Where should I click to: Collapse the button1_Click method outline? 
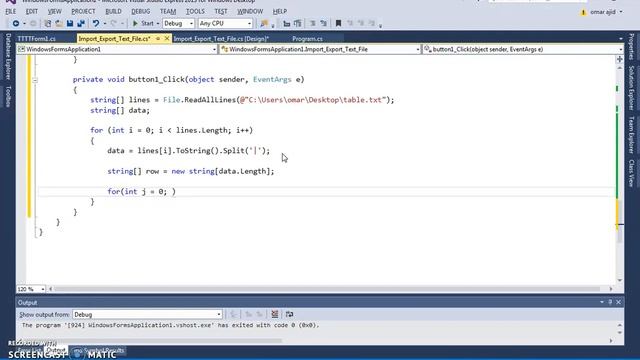click(35, 80)
